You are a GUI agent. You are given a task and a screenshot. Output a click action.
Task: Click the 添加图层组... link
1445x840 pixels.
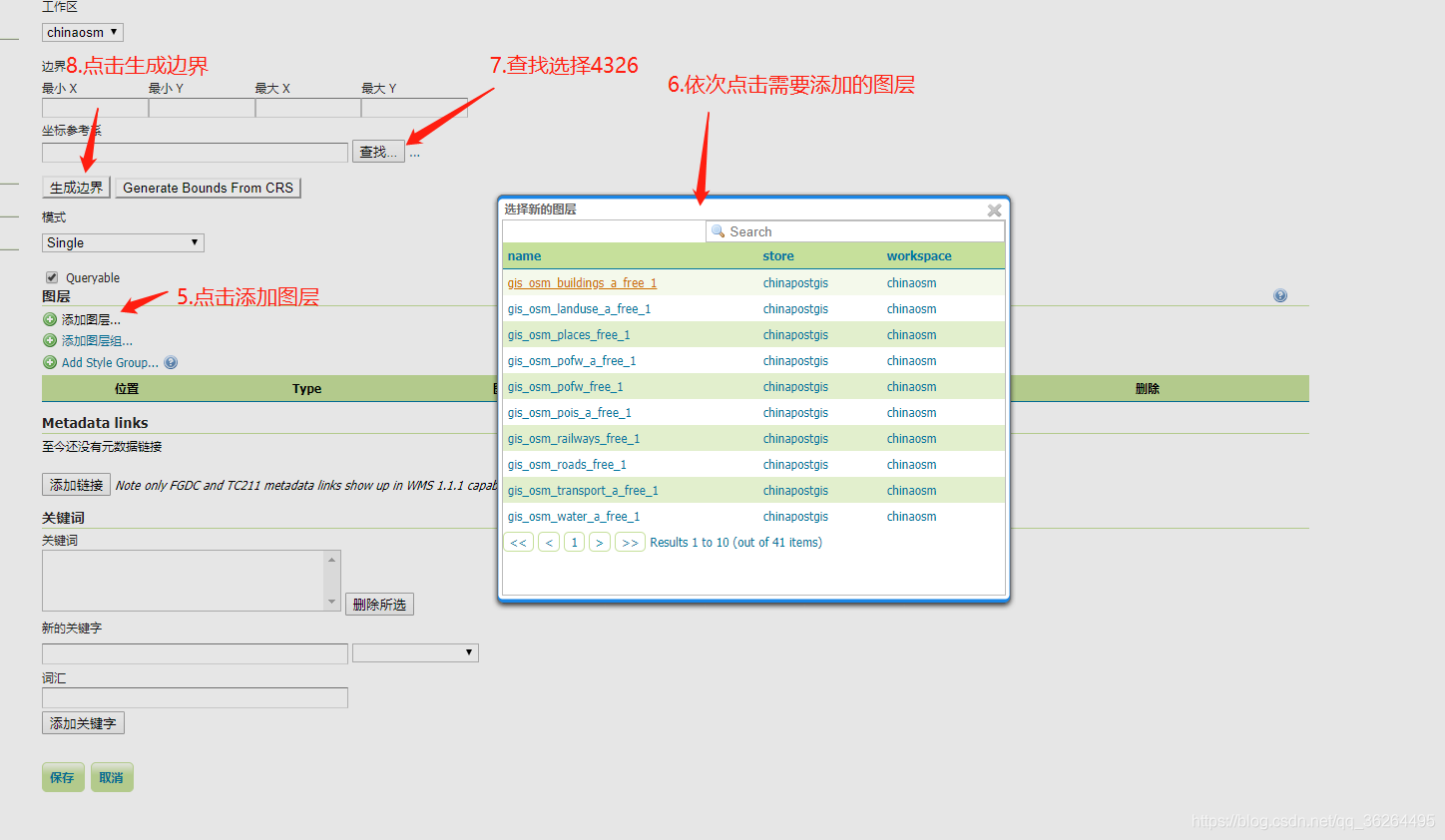97,340
